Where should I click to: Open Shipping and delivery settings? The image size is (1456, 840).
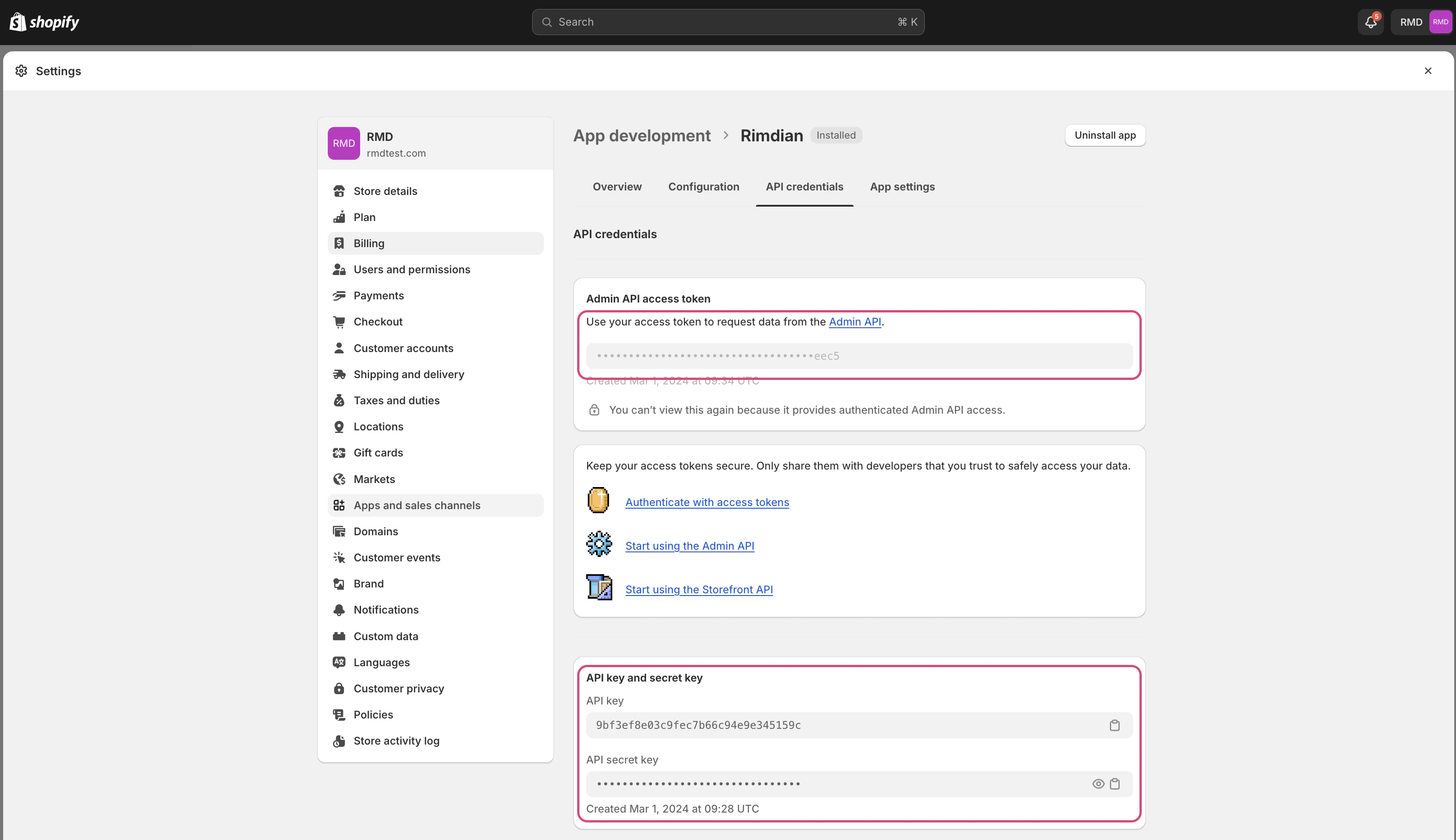[435, 375]
